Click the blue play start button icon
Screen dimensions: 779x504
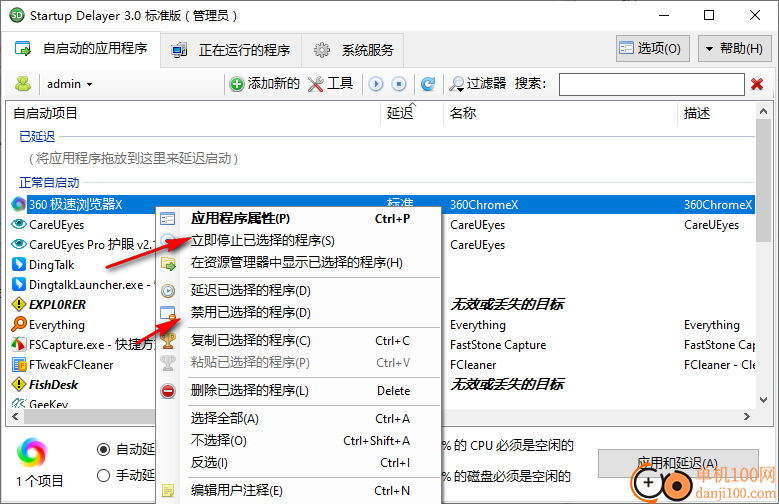click(376, 84)
